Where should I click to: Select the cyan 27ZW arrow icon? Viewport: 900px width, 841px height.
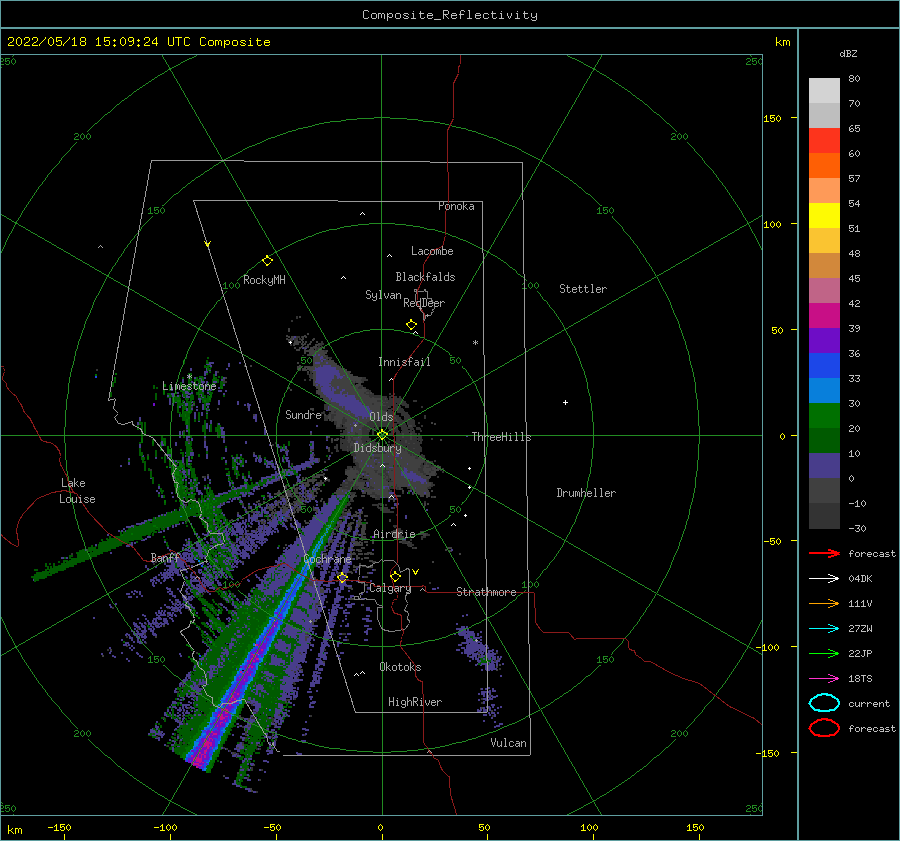pyautogui.click(x=824, y=629)
